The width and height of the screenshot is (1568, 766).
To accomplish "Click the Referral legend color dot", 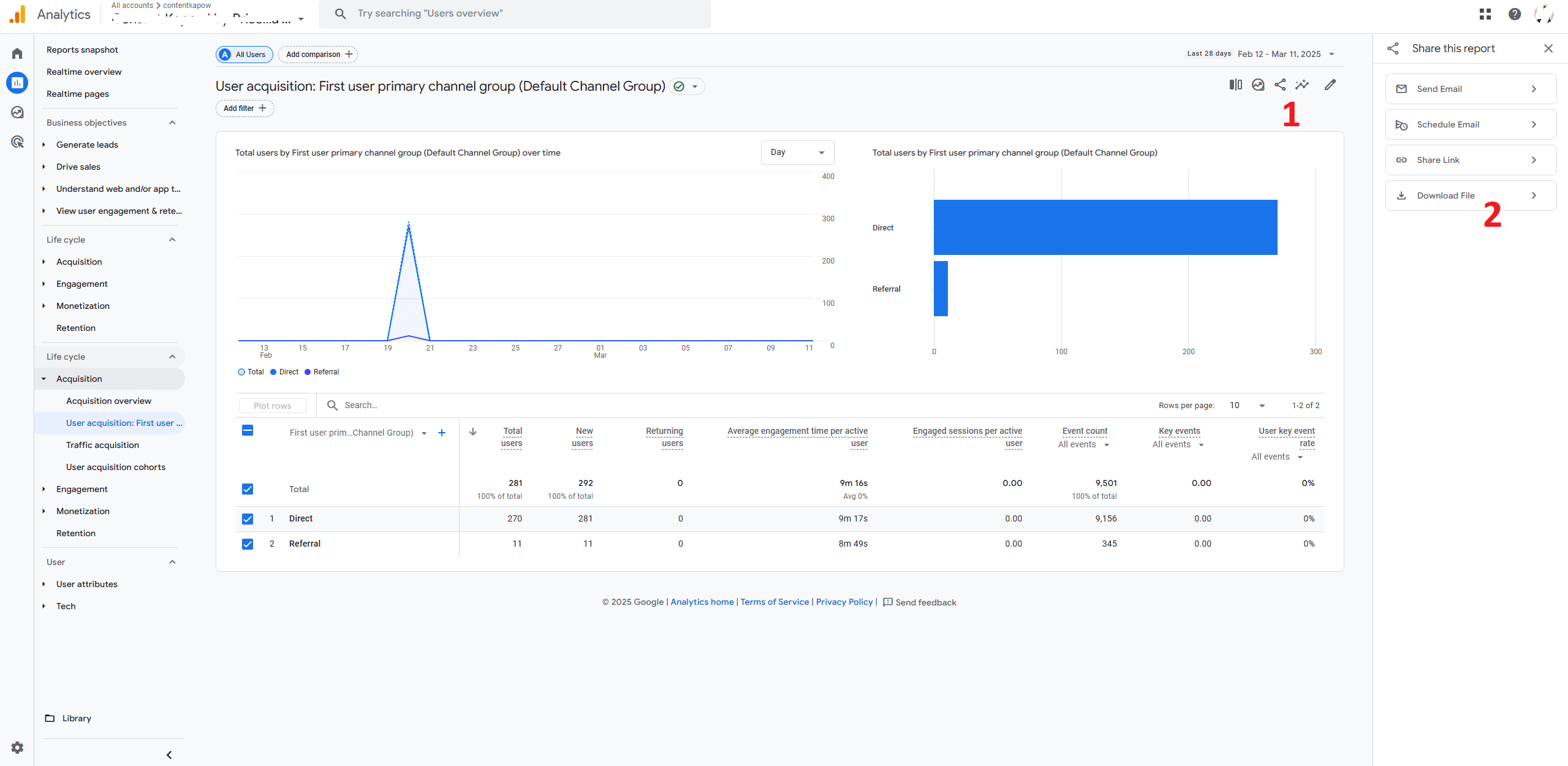I will pos(308,372).
